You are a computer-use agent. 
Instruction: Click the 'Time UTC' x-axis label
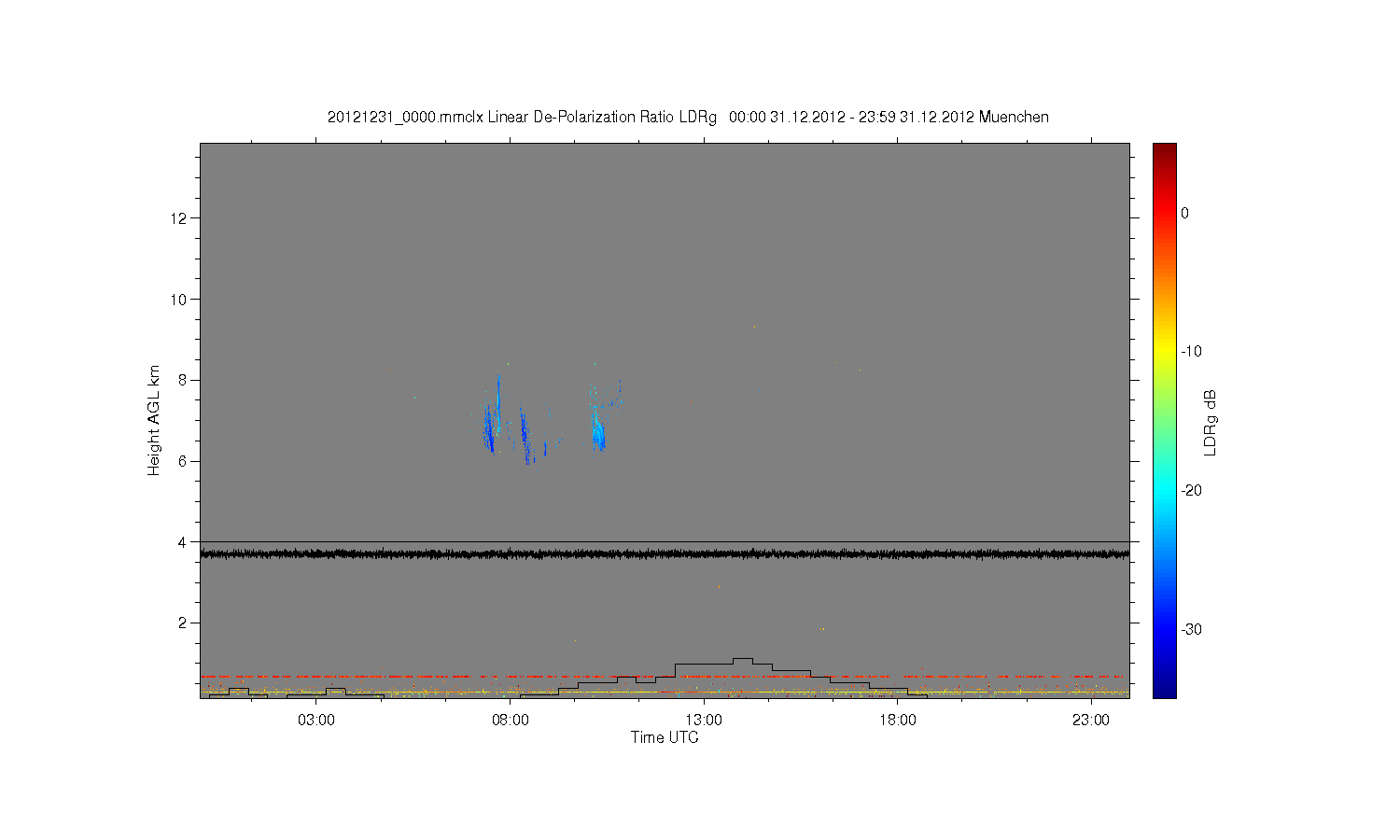(665, 737)
